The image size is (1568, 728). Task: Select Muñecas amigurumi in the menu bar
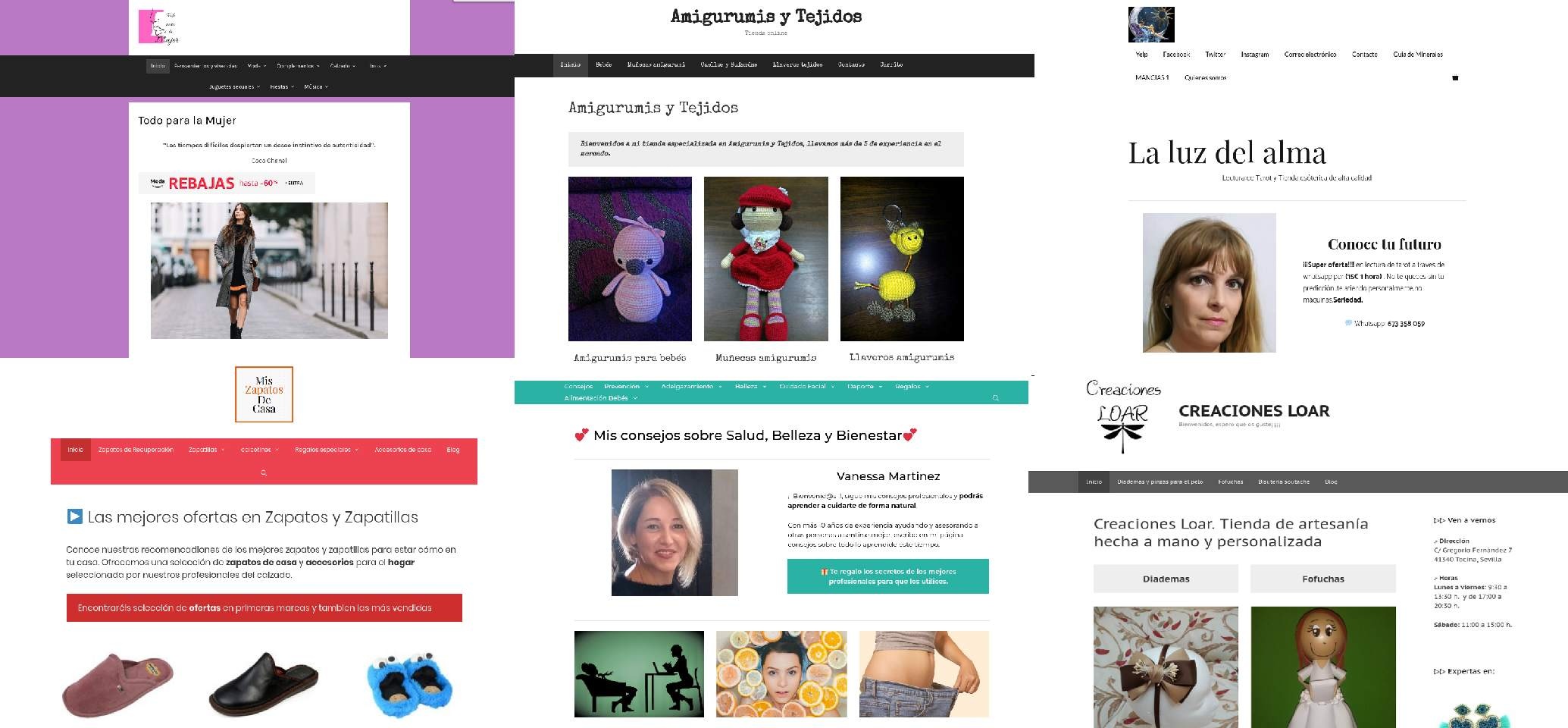pyautogui.click(x=656, y=65)
